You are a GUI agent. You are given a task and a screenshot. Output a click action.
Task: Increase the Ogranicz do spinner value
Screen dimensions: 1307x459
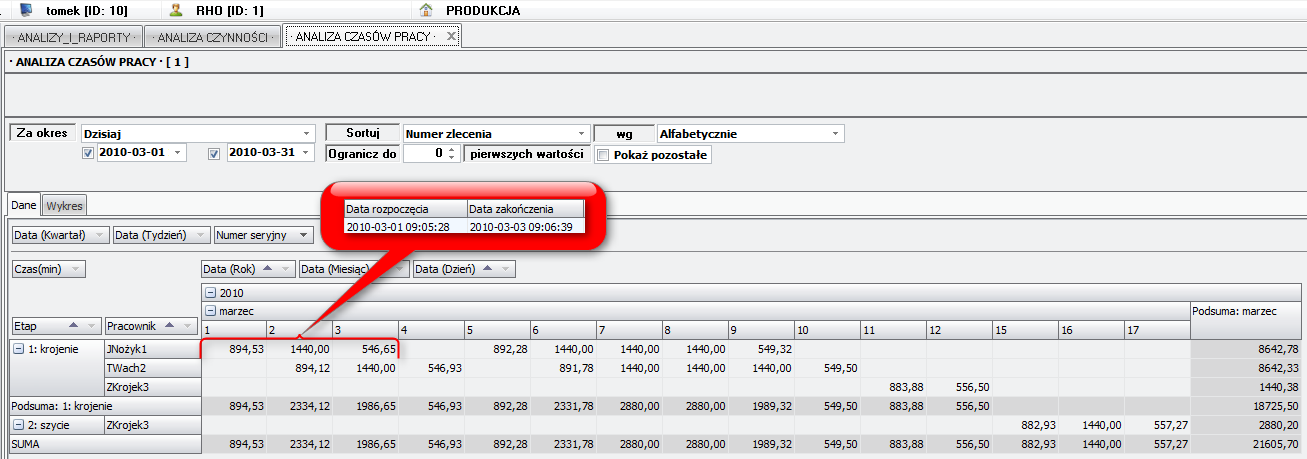tap(451, 150)
